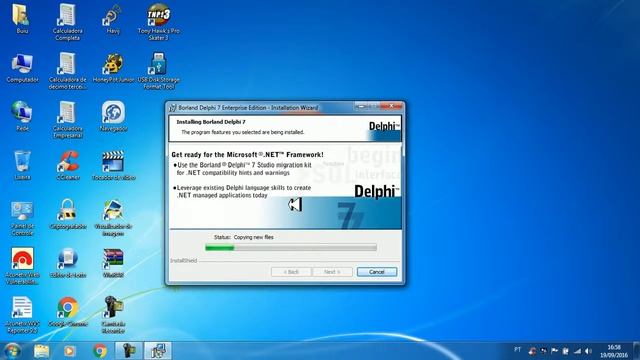Image resolution: width=640 pixels, height=360 pixels.
Task: Switch to Camtasia Recorder taskbar button
Action: coord(129,351)
